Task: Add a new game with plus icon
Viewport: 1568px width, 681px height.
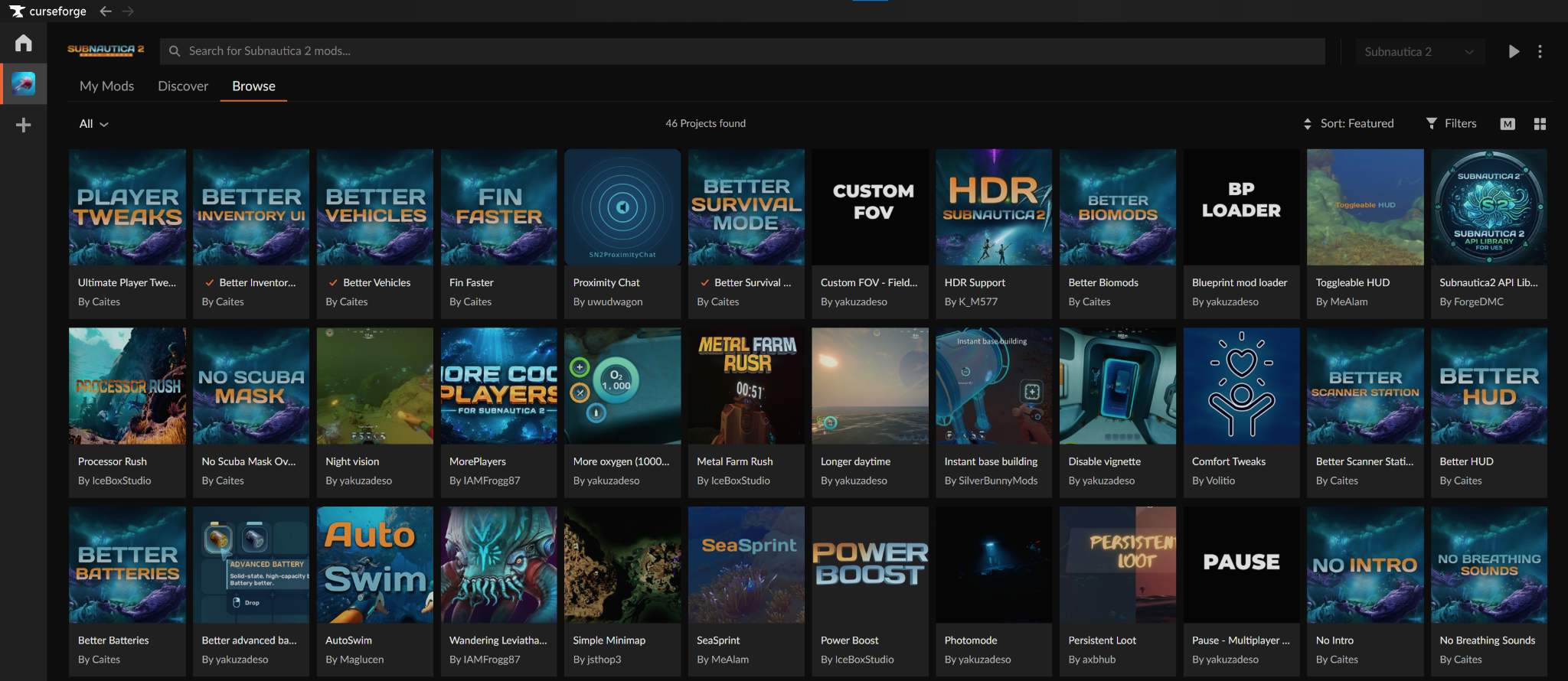Action: tap(24, 125)
